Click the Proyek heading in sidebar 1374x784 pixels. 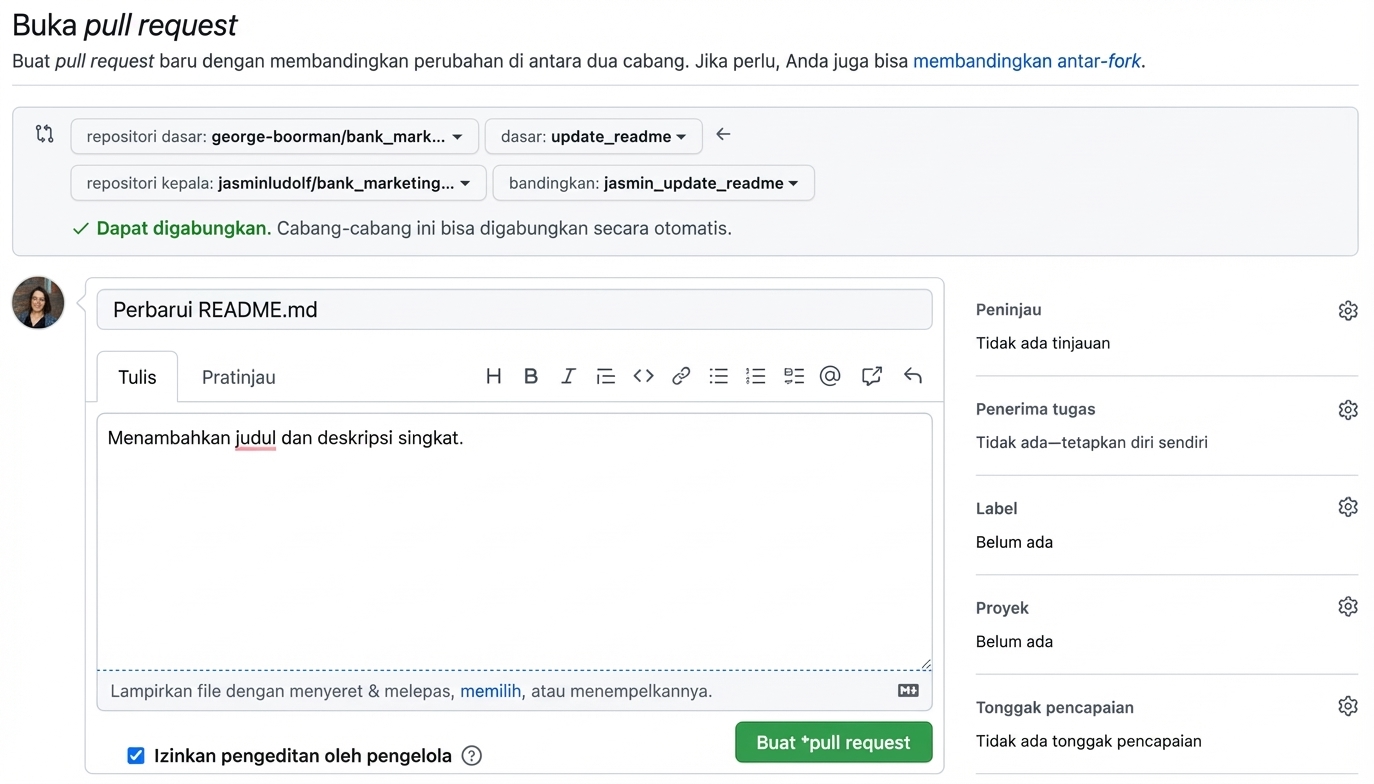pyautogui.click(x=1002, y=608)
